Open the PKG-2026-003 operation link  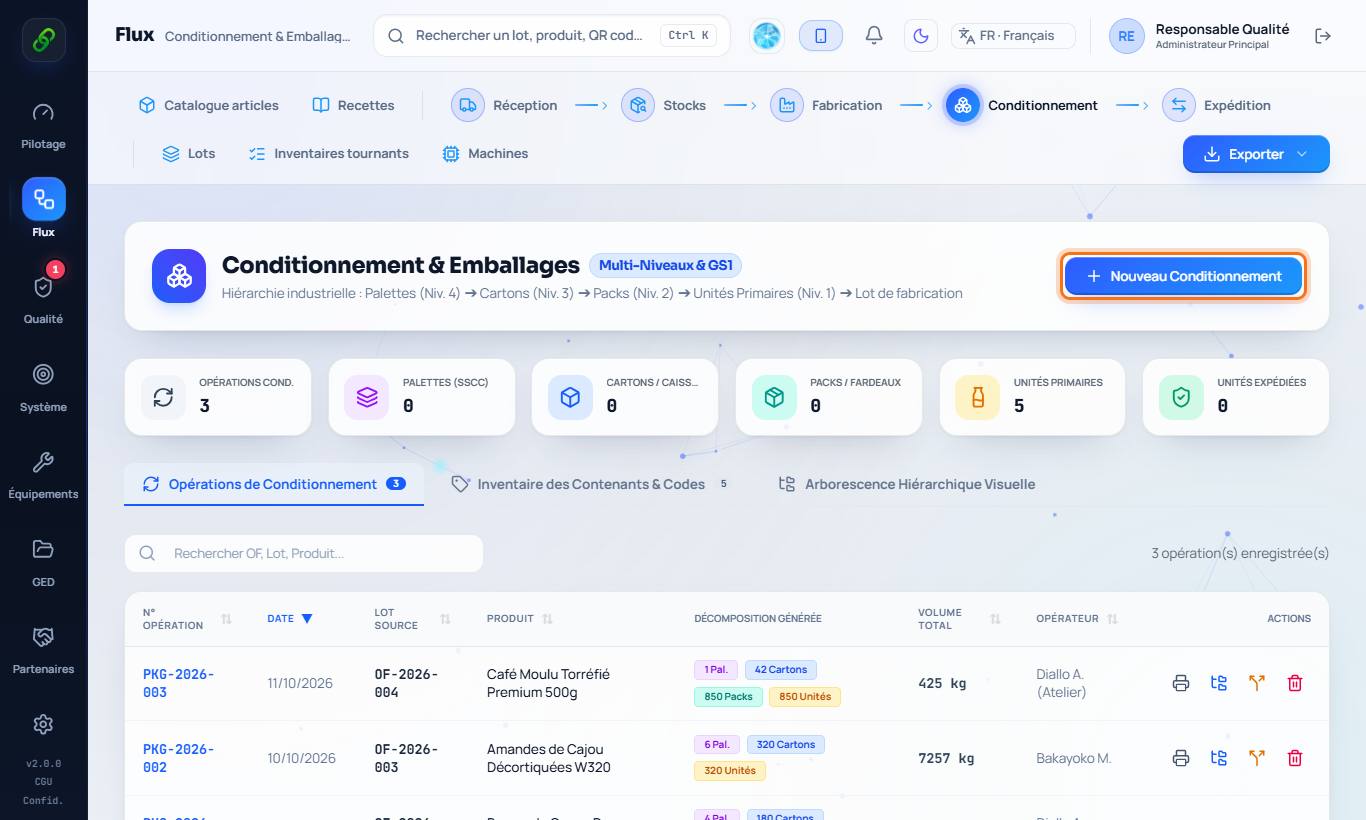click(179, 683)
